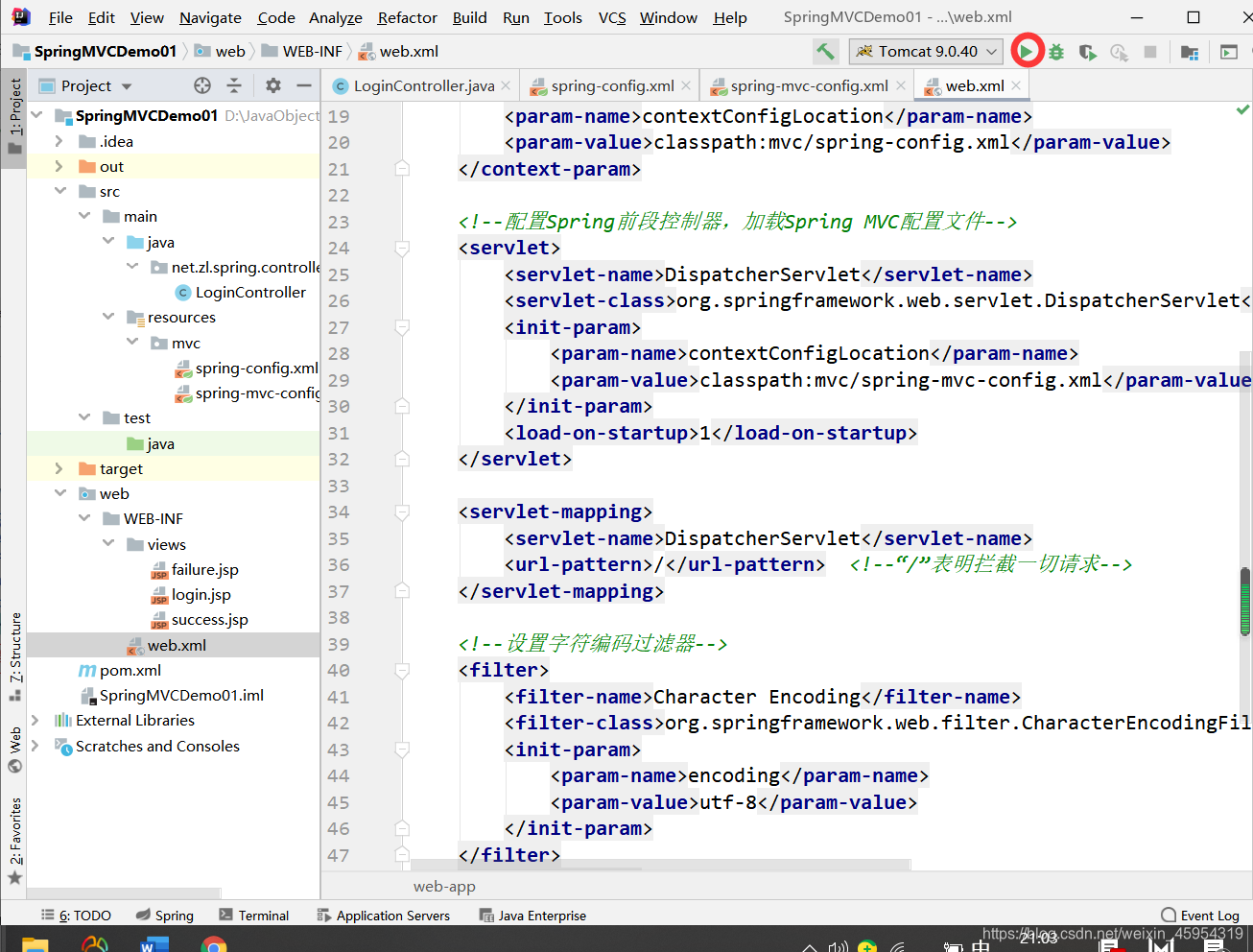Collapse the WEB-INF folder in tree

click(84, 518)
